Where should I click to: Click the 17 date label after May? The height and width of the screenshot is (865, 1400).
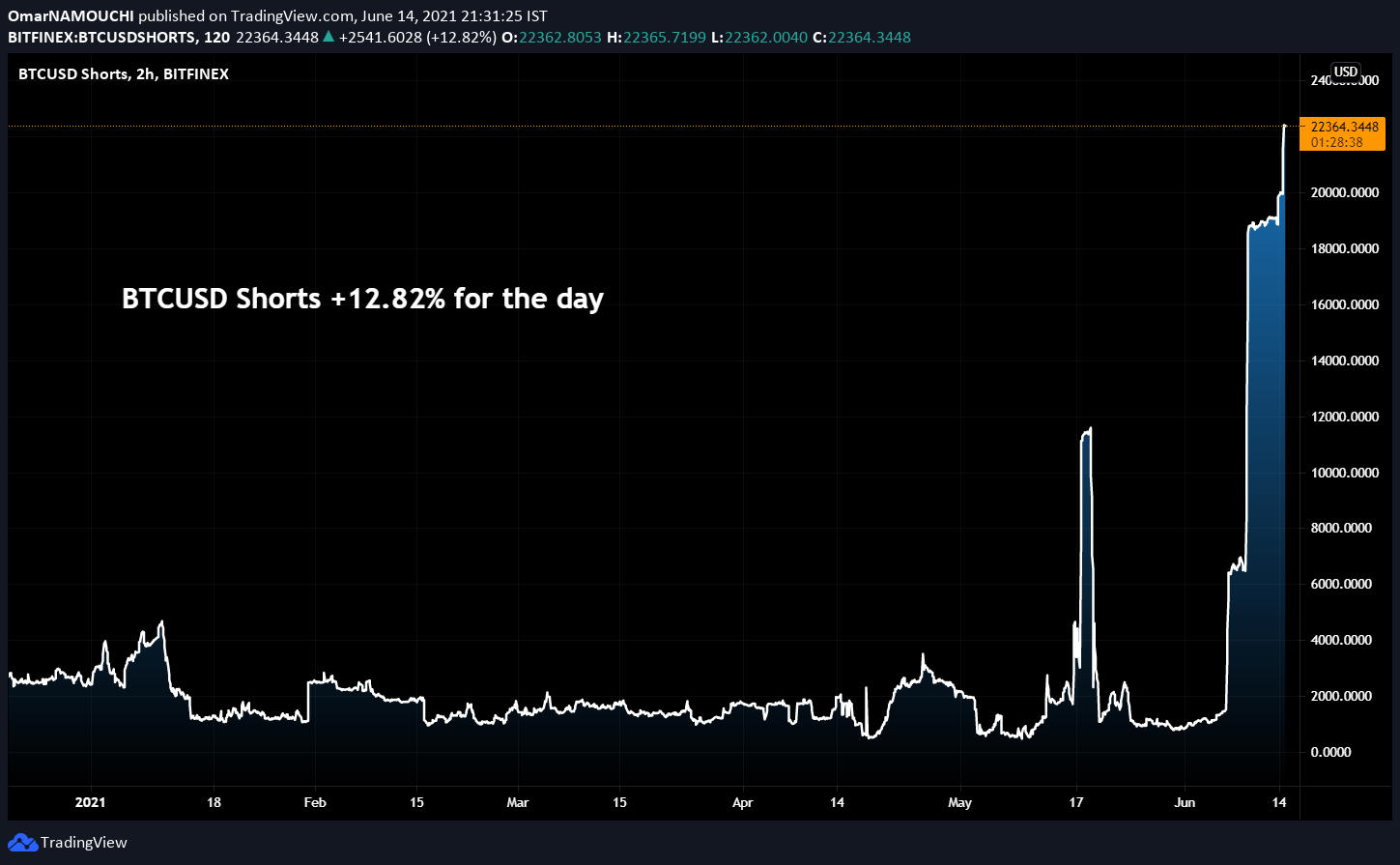coord(1076,803)
